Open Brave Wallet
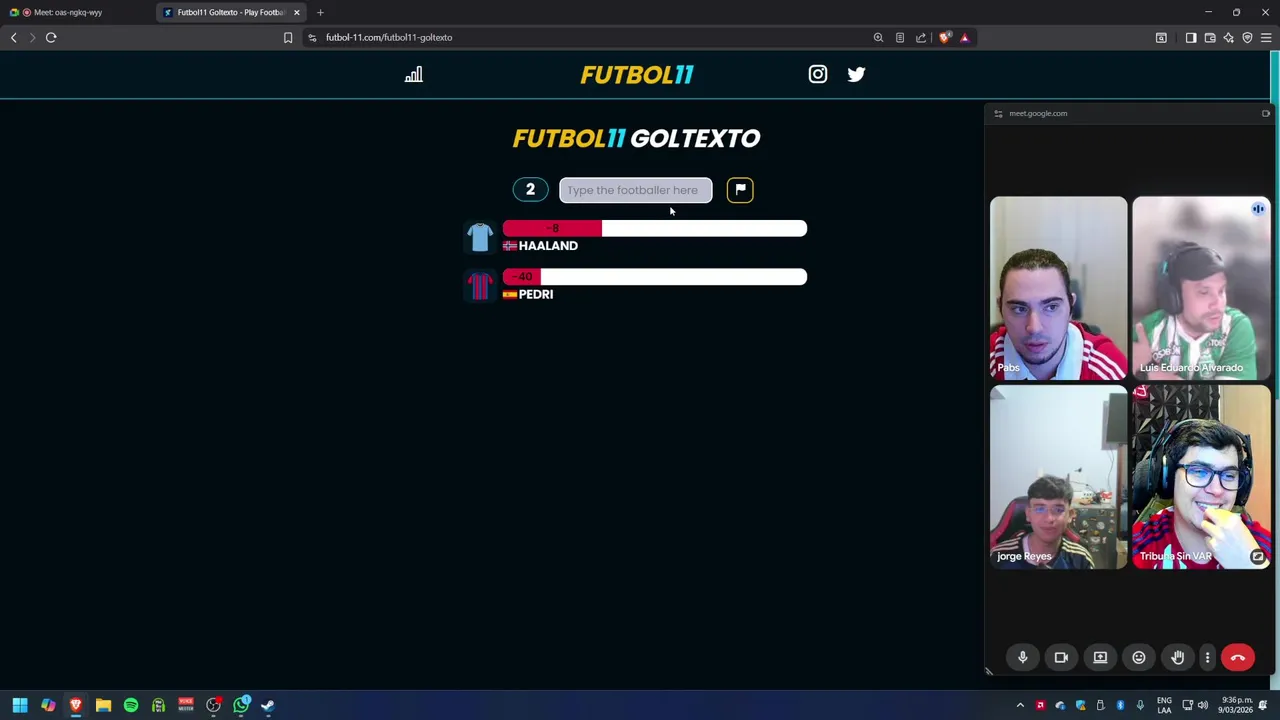 [x=1209, y=38]
